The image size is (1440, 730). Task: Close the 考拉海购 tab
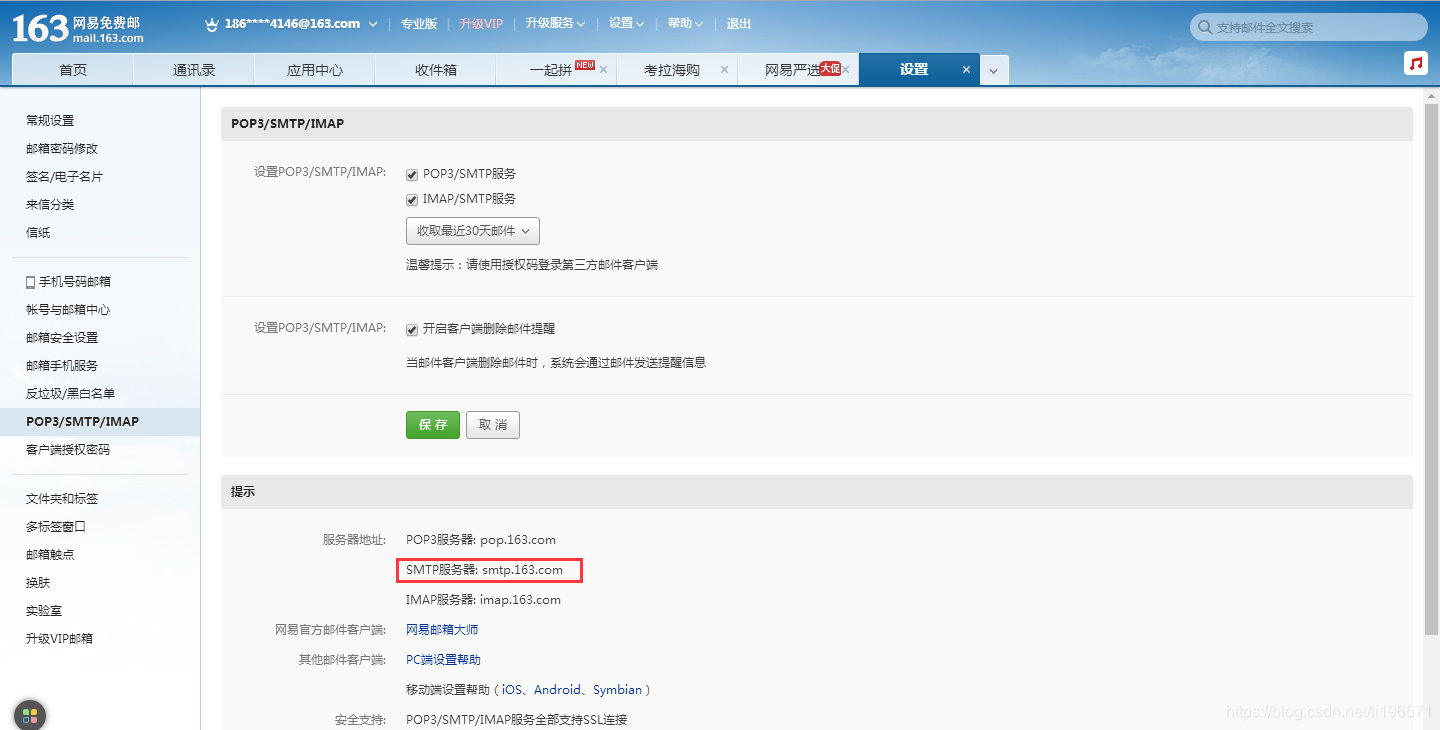tap(724, 70)
